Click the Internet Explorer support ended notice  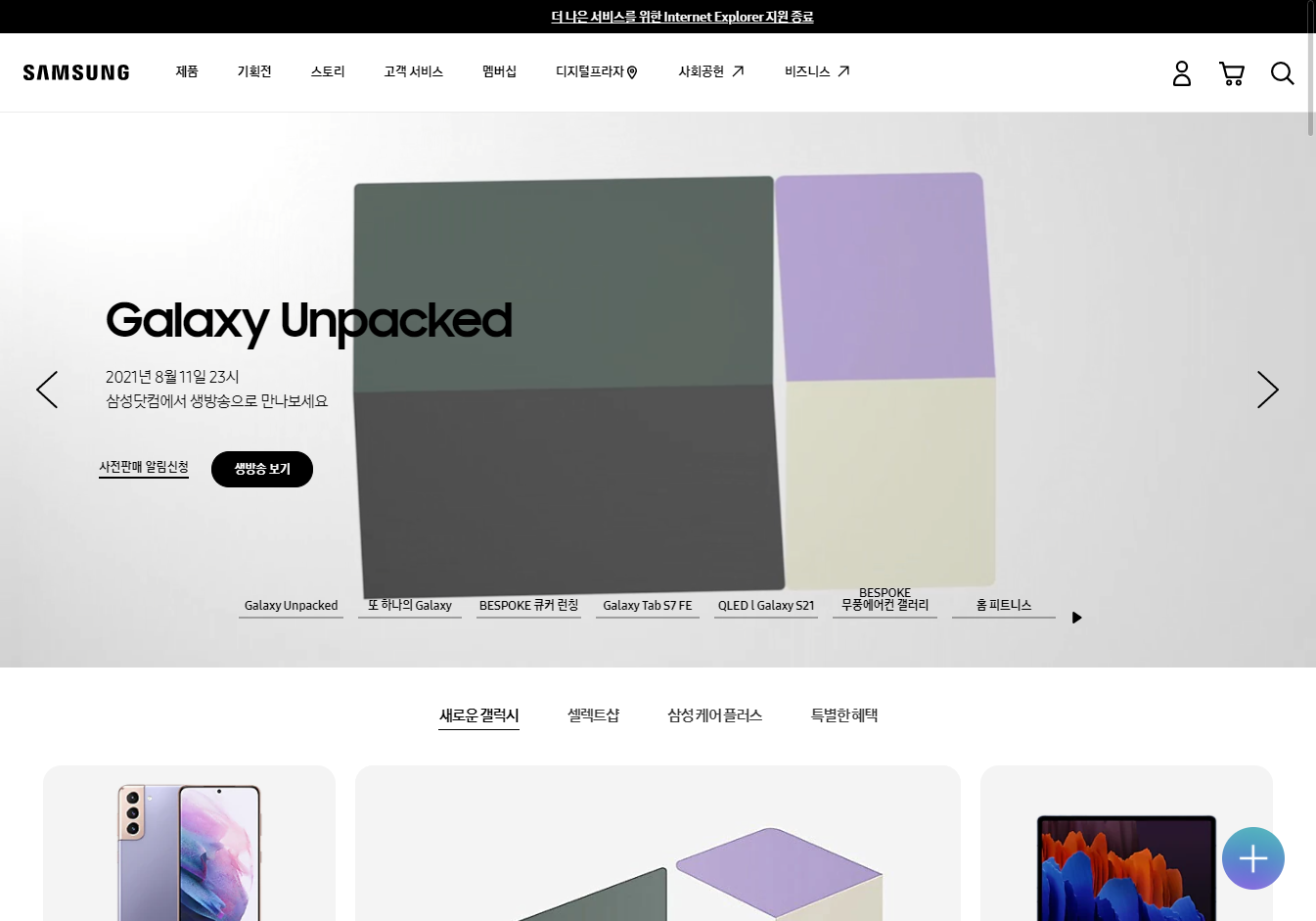(682, 17)
